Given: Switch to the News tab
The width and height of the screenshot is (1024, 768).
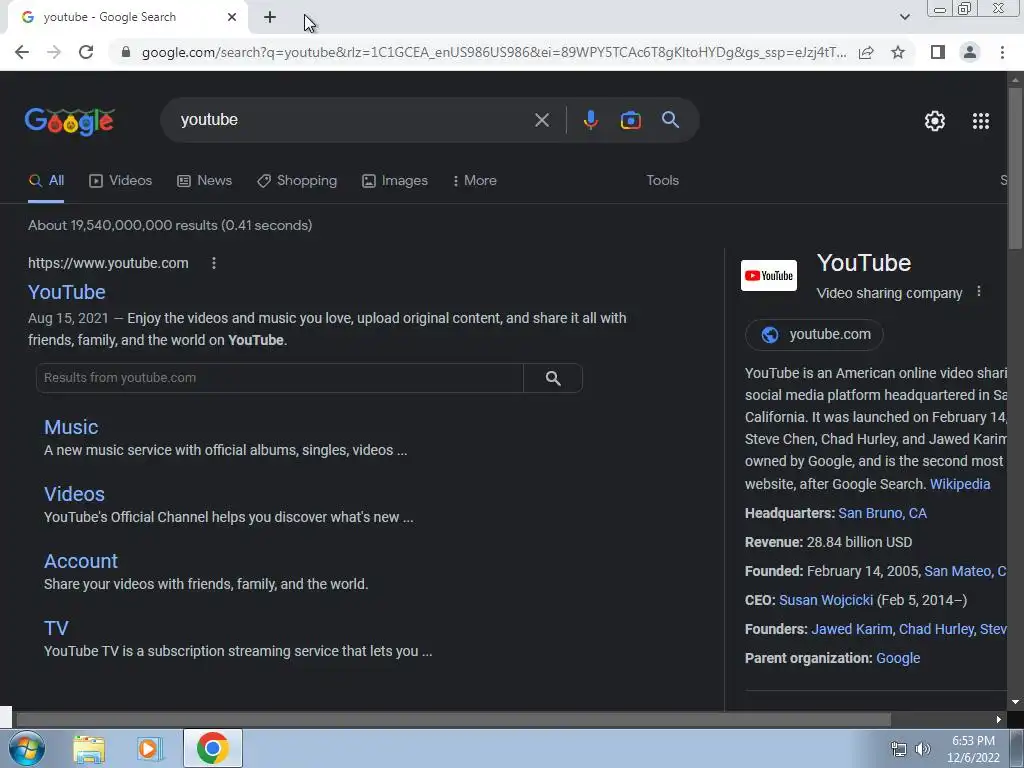Looking at the screenshot, I should coord(204,181).
